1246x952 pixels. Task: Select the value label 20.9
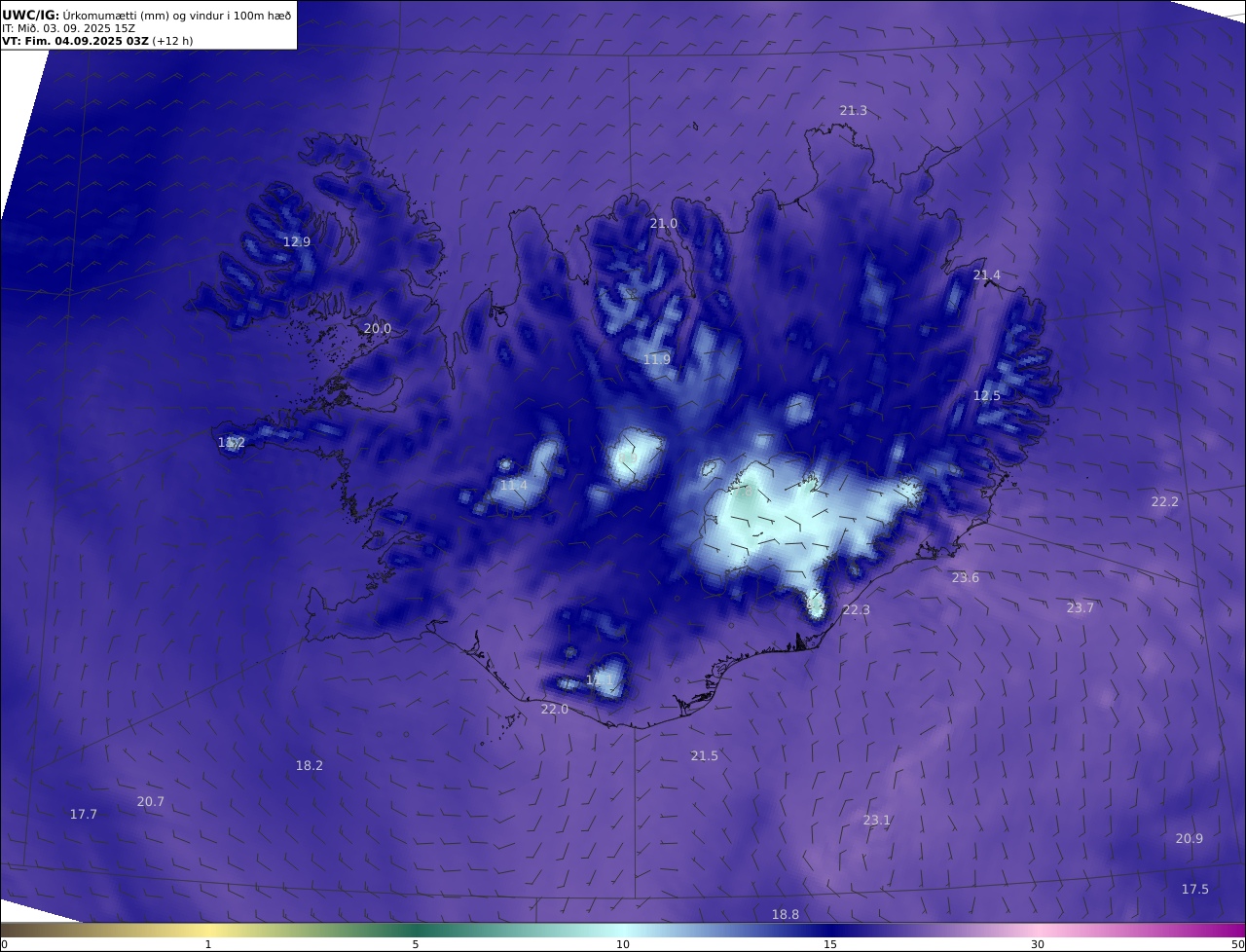coord(1190,839)
